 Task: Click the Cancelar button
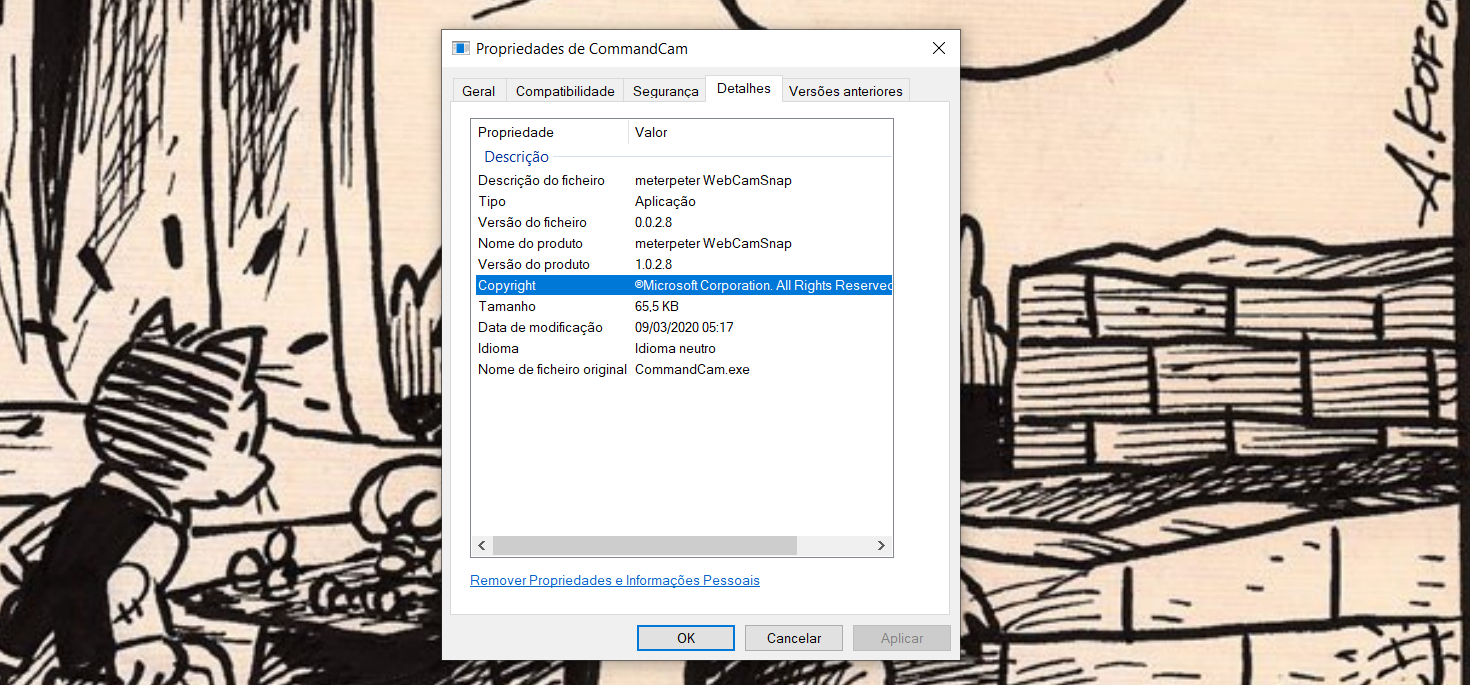pos(794,638)
